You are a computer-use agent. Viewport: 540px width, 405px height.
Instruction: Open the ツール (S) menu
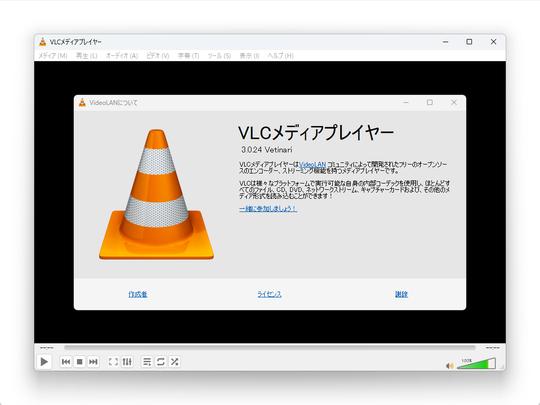pos(219,55)
